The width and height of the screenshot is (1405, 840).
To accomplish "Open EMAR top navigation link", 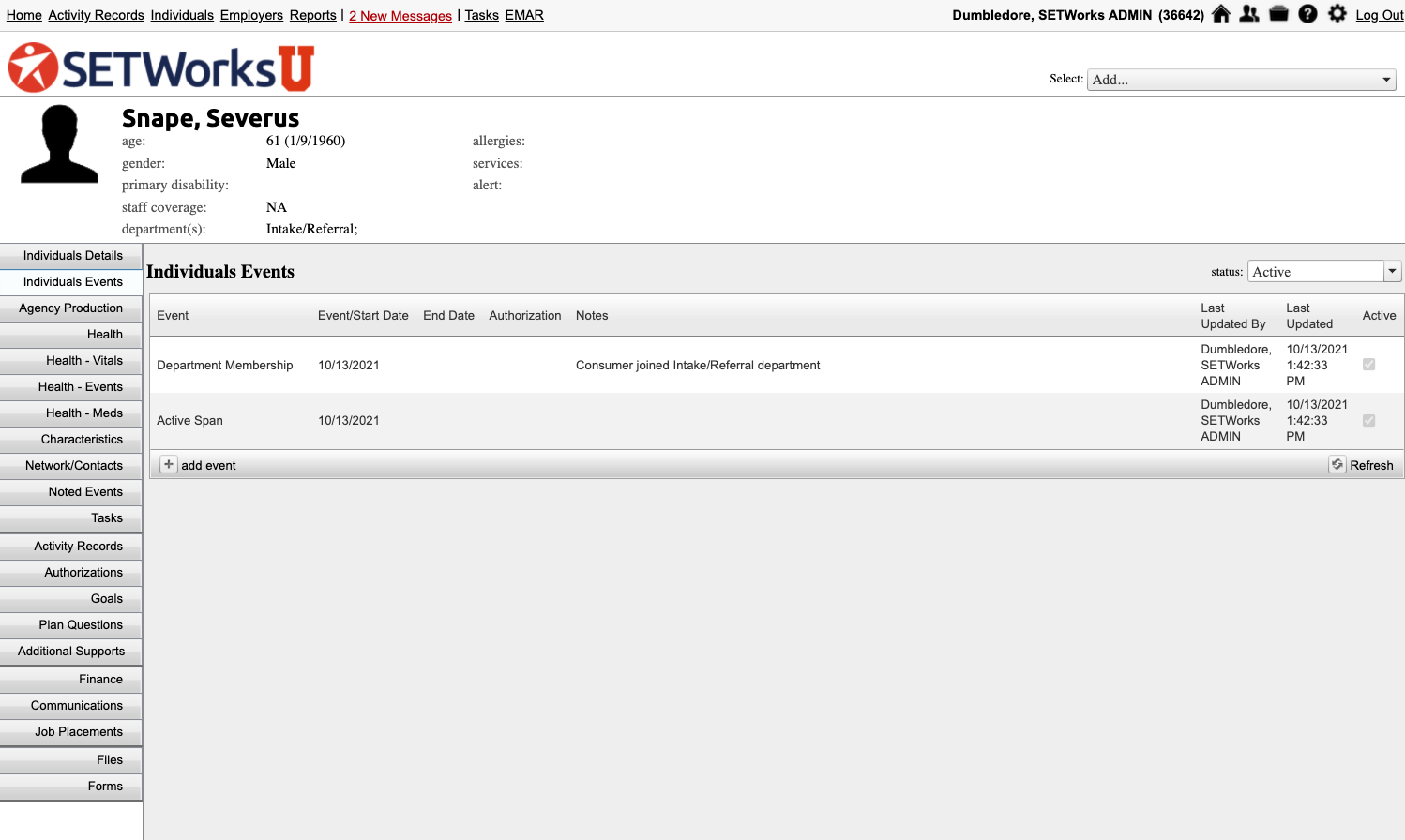I will click(x=524, y=15).
